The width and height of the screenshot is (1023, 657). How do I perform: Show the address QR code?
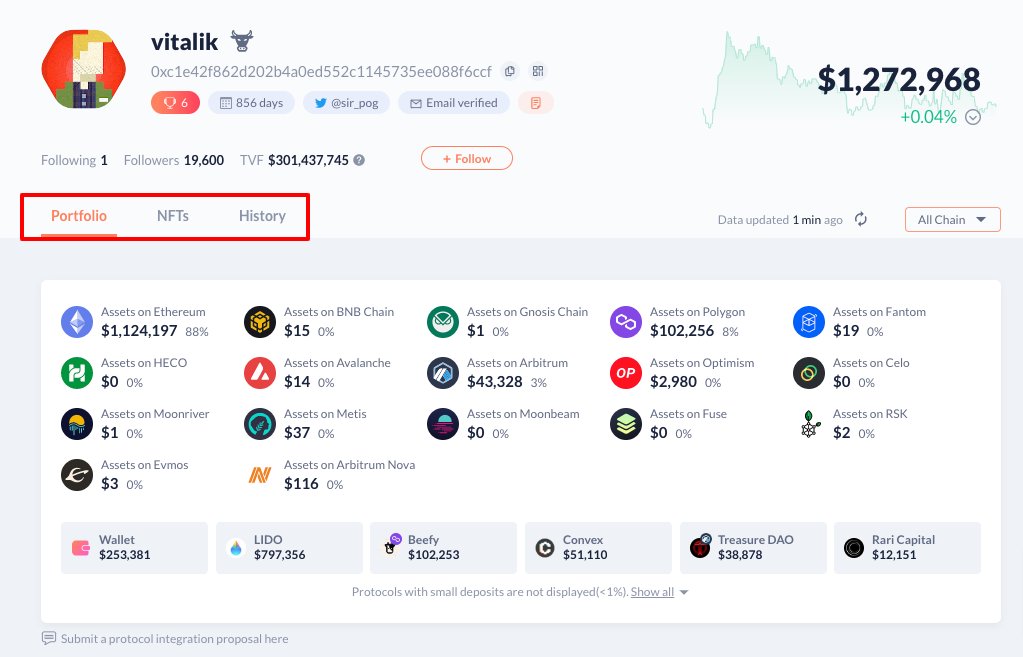coord(538,71)
